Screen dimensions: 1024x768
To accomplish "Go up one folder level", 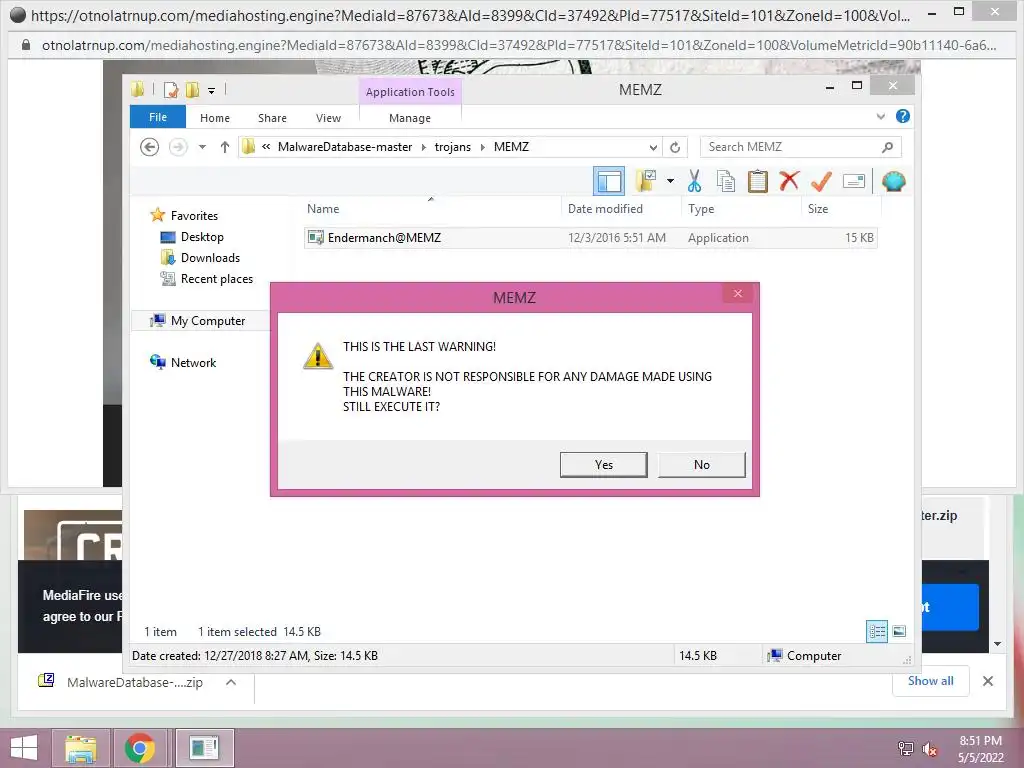I will coord(225,147).
